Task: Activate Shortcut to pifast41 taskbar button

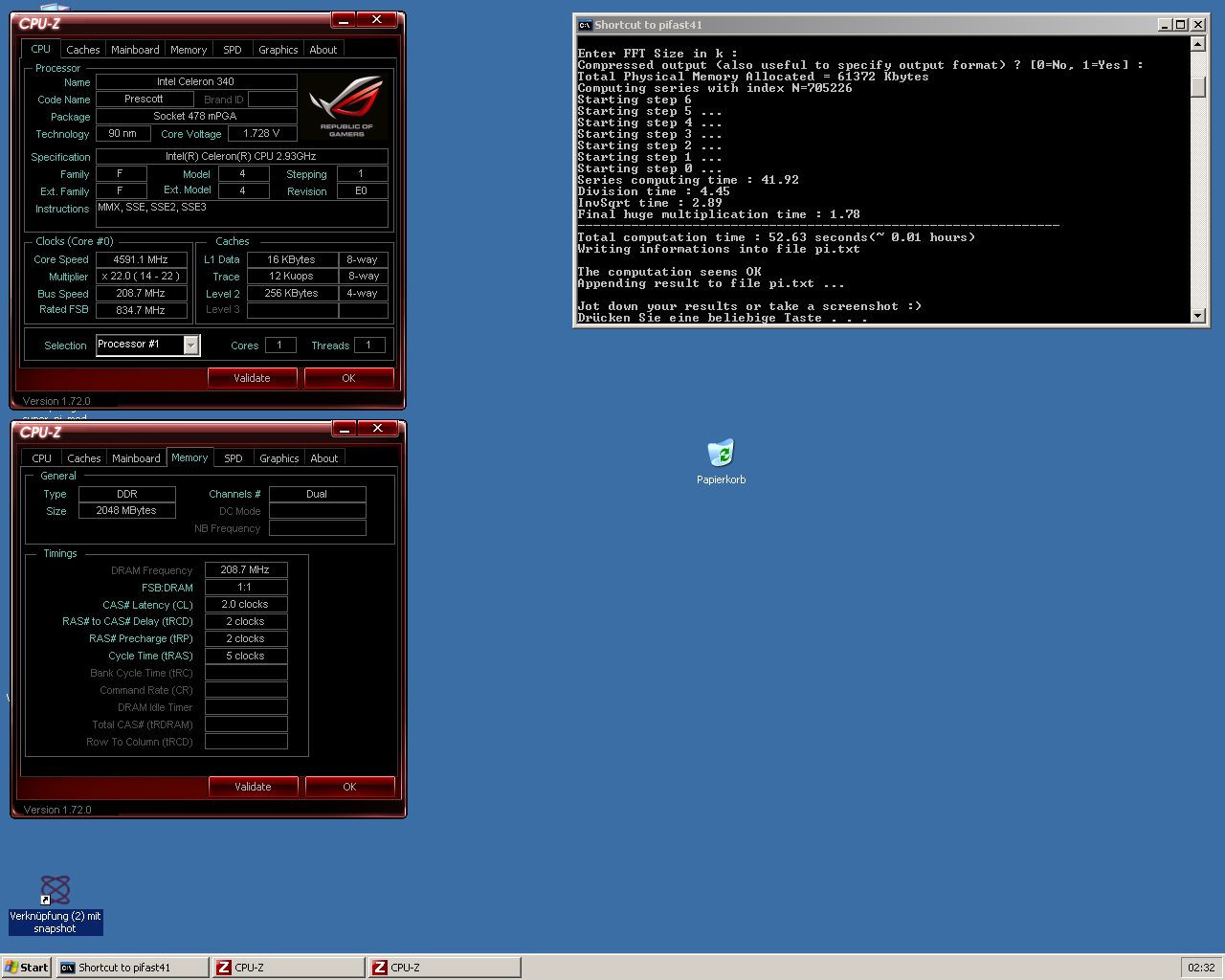Action: point(132,968)
